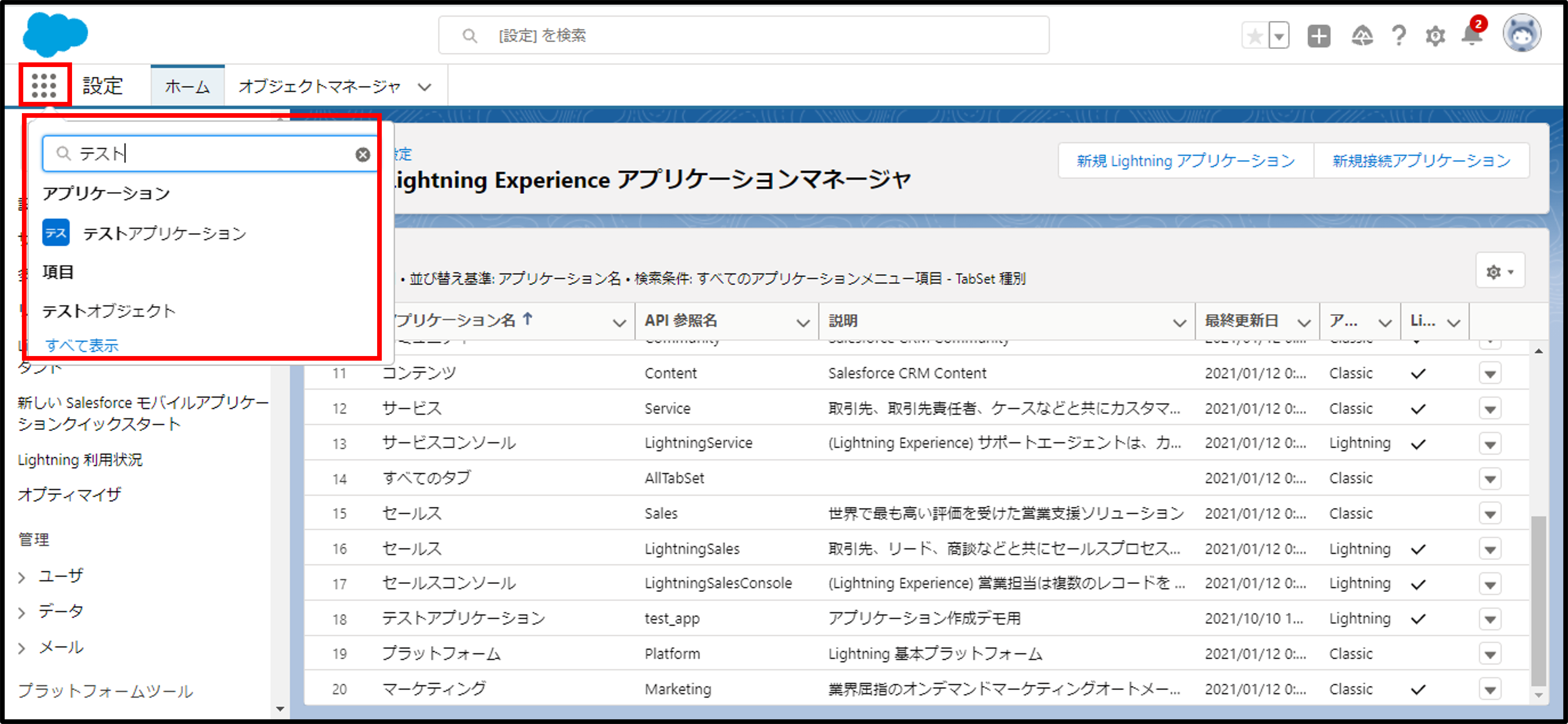1568x724 pixels.
Task: Open the user avatar profile menu
Action: coord(1522,34)
